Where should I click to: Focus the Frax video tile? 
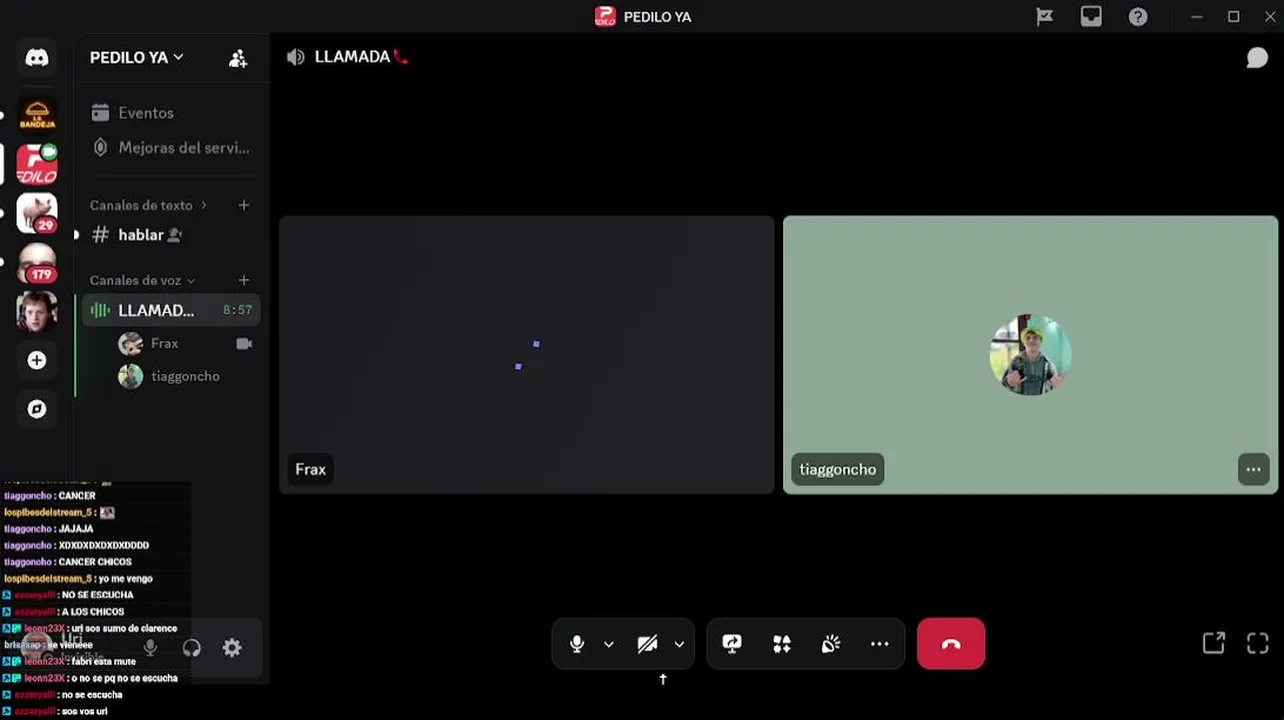527,355
